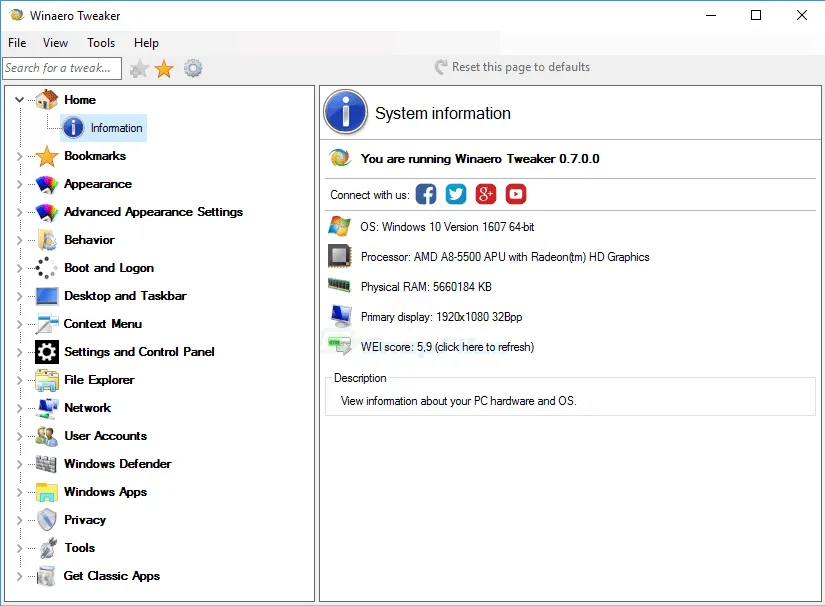The width and height of the screenshot is (825, 606).
Task: Click the Tools wrench icon in tree
Action: coord(48,548)
